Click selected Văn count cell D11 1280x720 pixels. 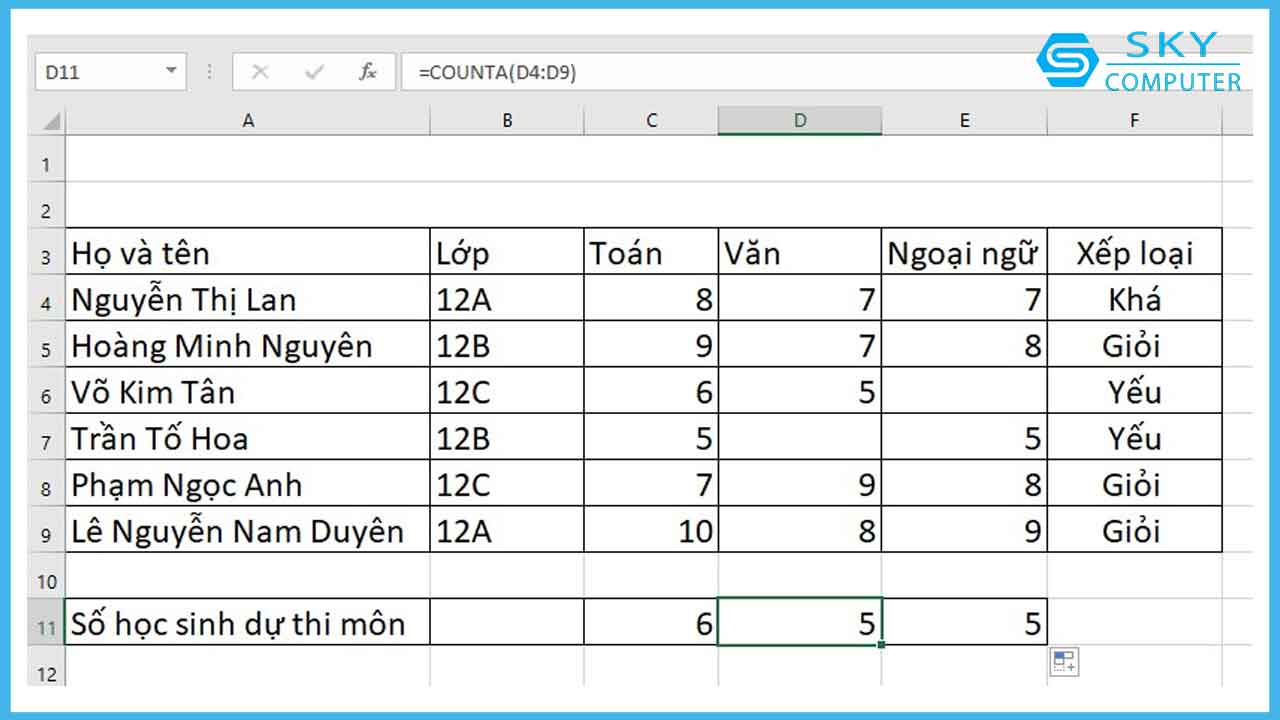[x=800, y=622]
